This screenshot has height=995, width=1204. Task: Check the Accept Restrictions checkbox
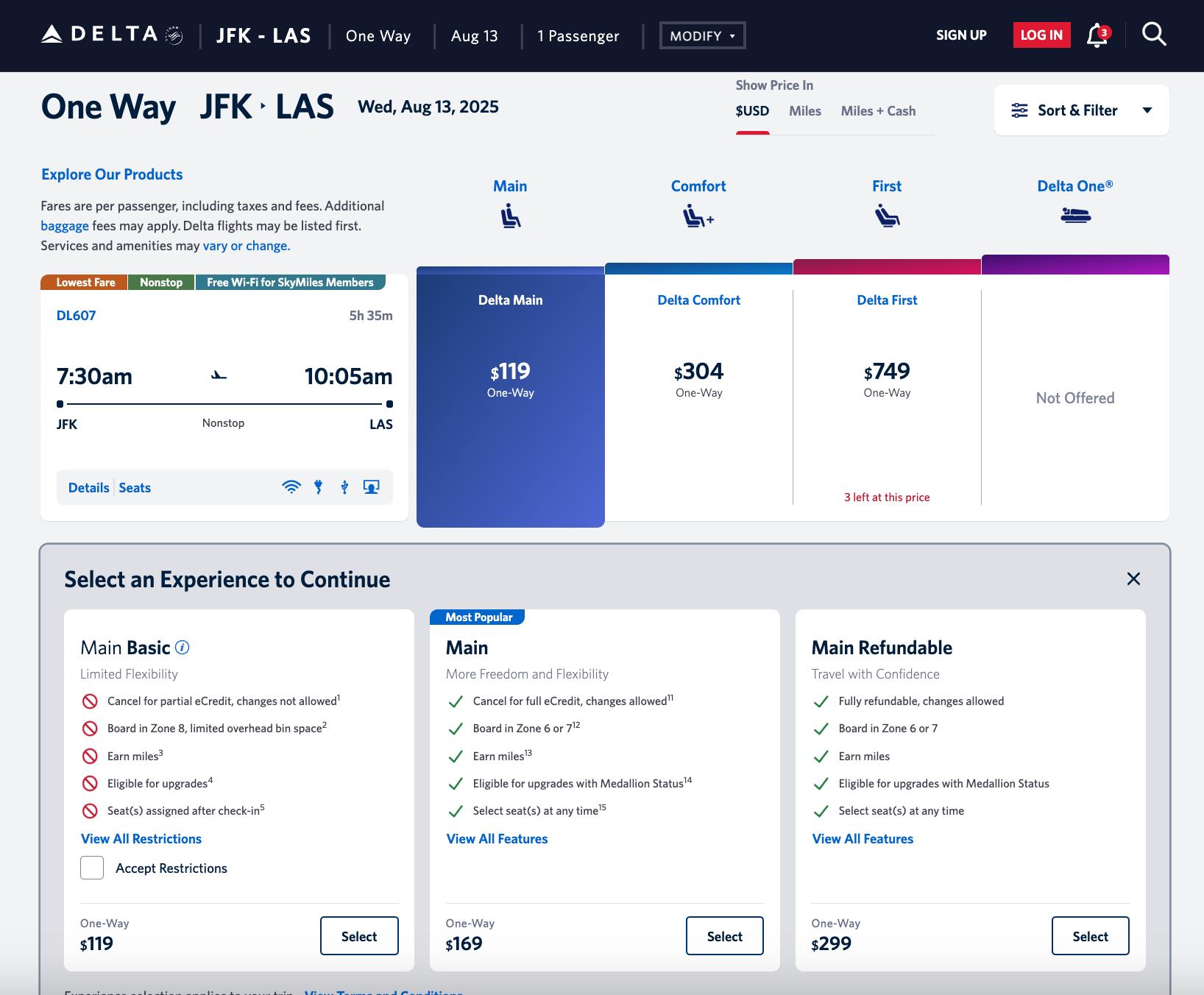[92, 868]
